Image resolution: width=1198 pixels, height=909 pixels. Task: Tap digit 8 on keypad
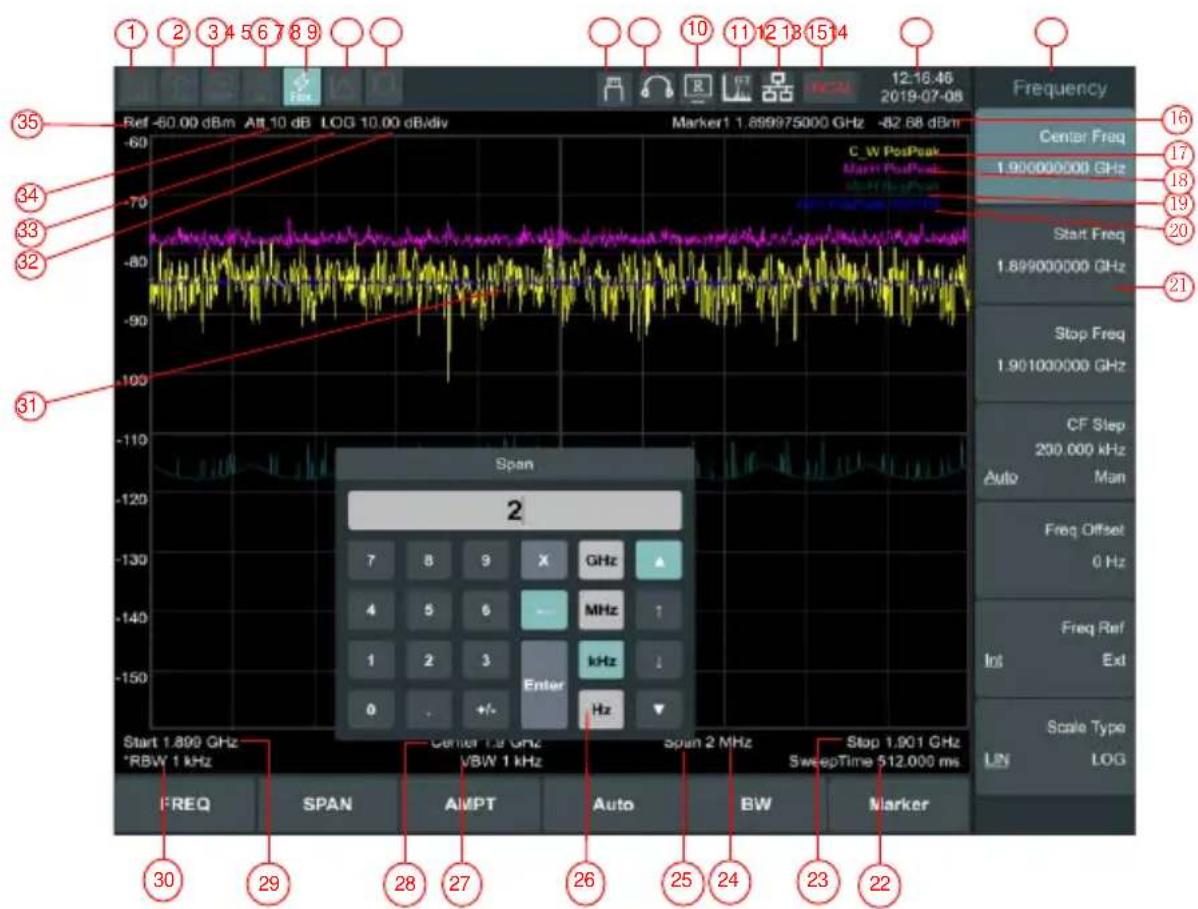pos(428,561)
